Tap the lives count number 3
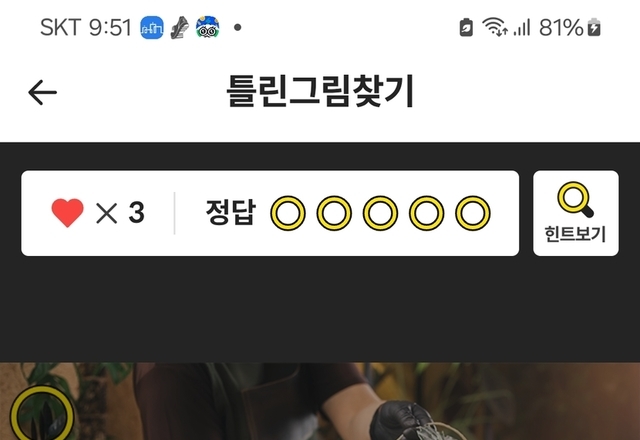This screenshot has width=640, height=440. (x=136, y=213)
